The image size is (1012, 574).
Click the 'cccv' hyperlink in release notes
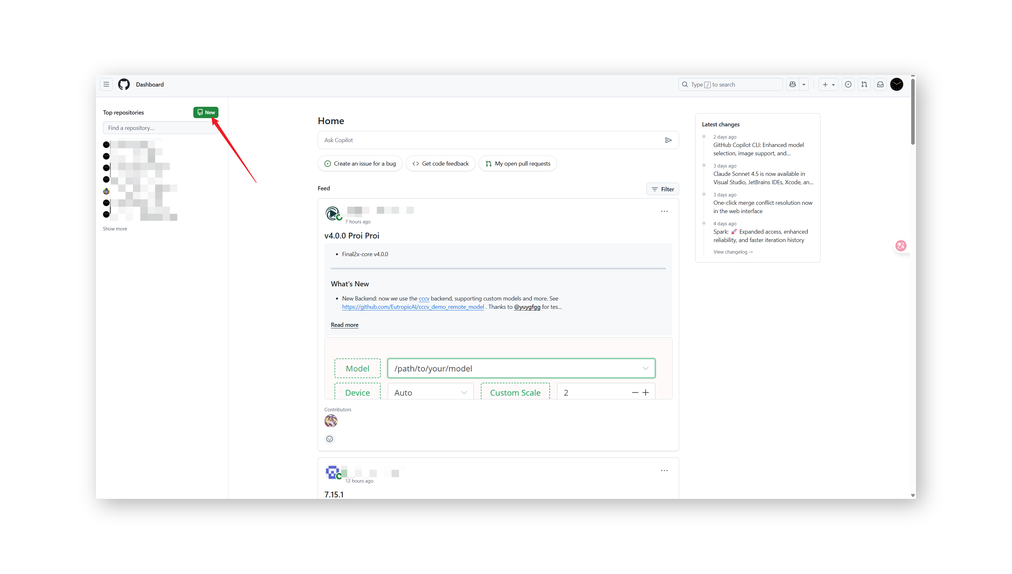click(424, 299)
